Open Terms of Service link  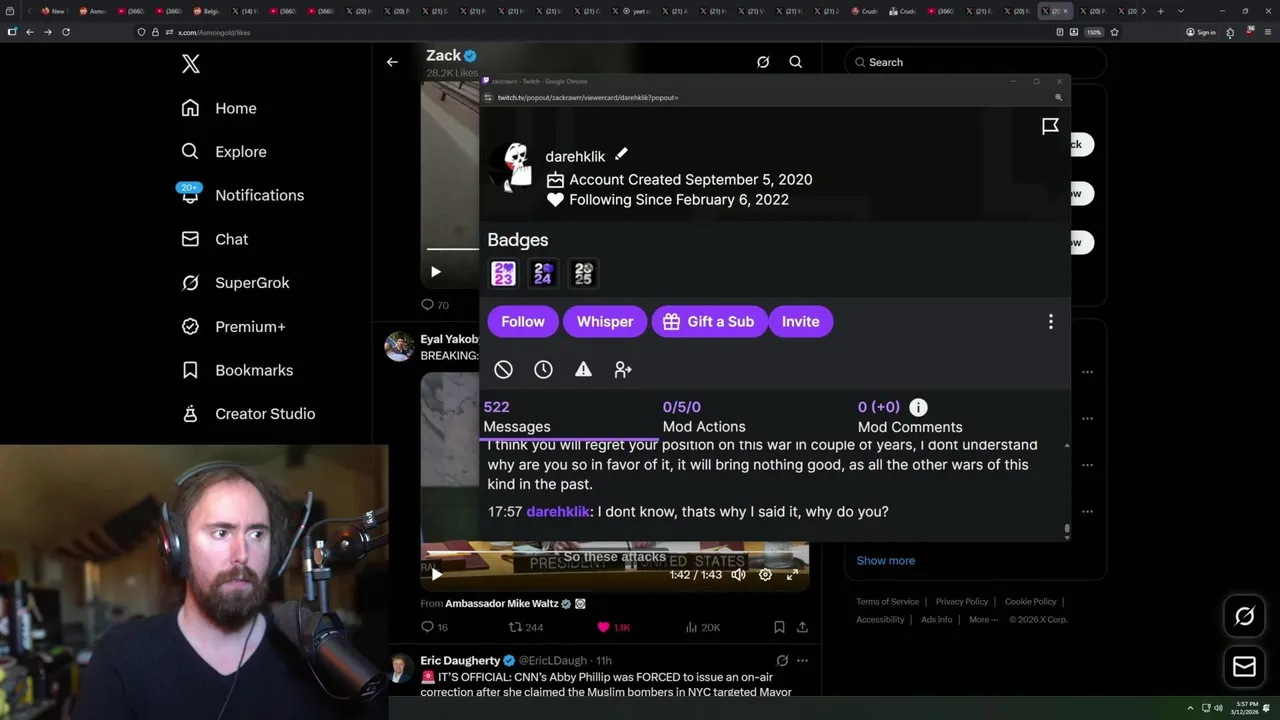pyautogui.click(x=887, y=602)
